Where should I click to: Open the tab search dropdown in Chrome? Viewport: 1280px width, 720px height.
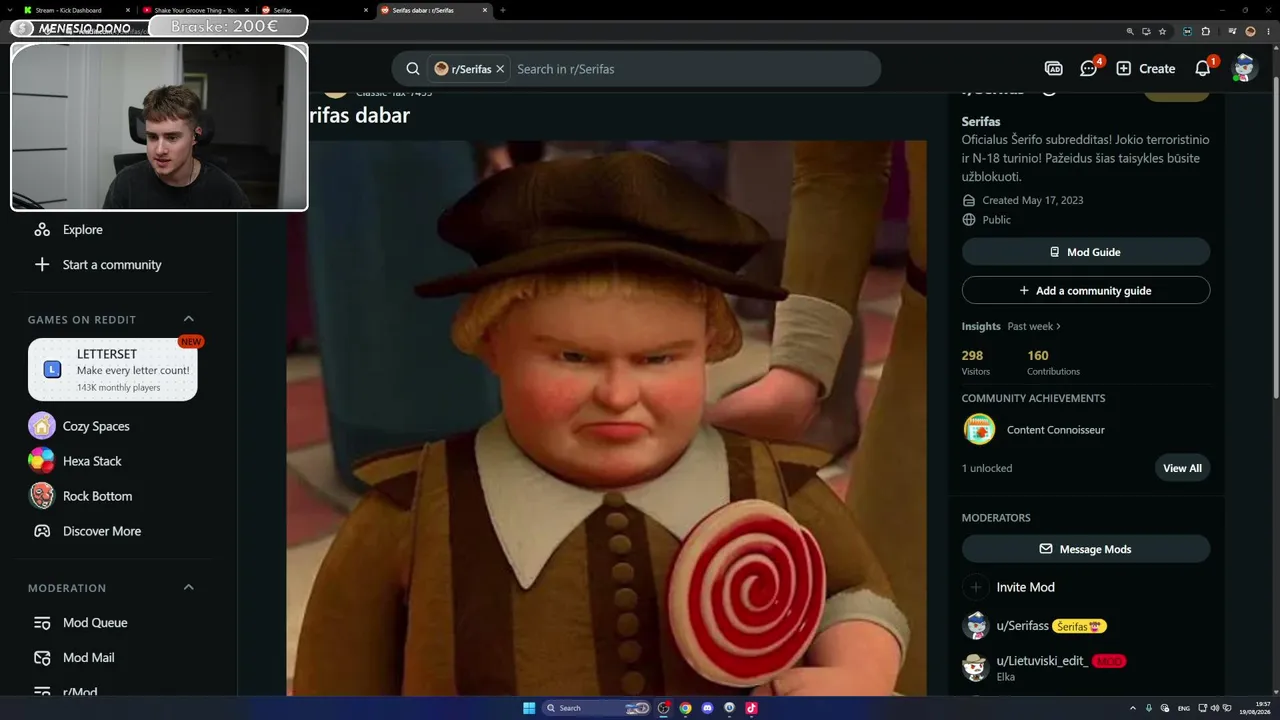point(10,10)
